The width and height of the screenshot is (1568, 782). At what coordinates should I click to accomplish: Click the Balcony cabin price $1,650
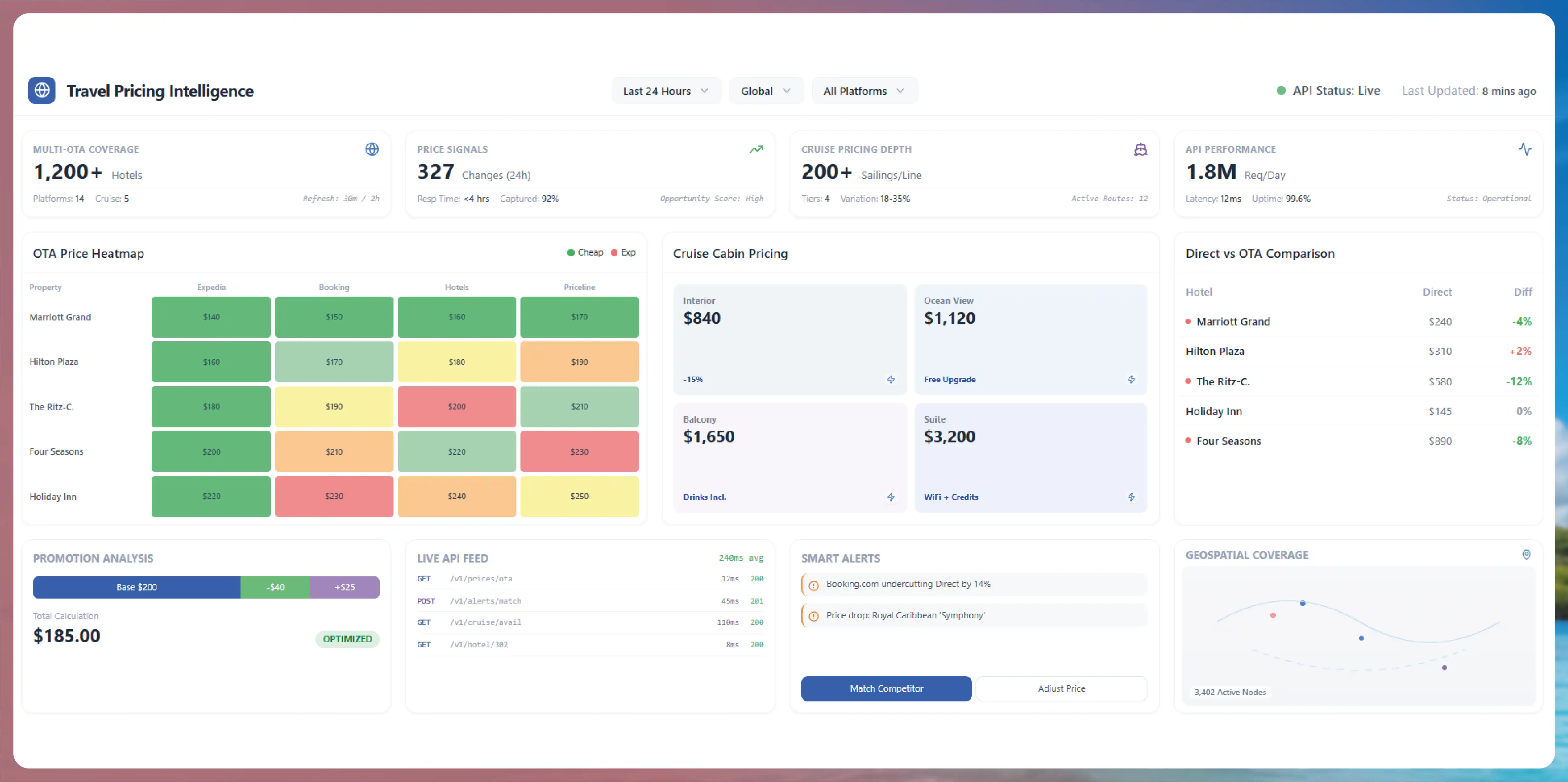709,437
